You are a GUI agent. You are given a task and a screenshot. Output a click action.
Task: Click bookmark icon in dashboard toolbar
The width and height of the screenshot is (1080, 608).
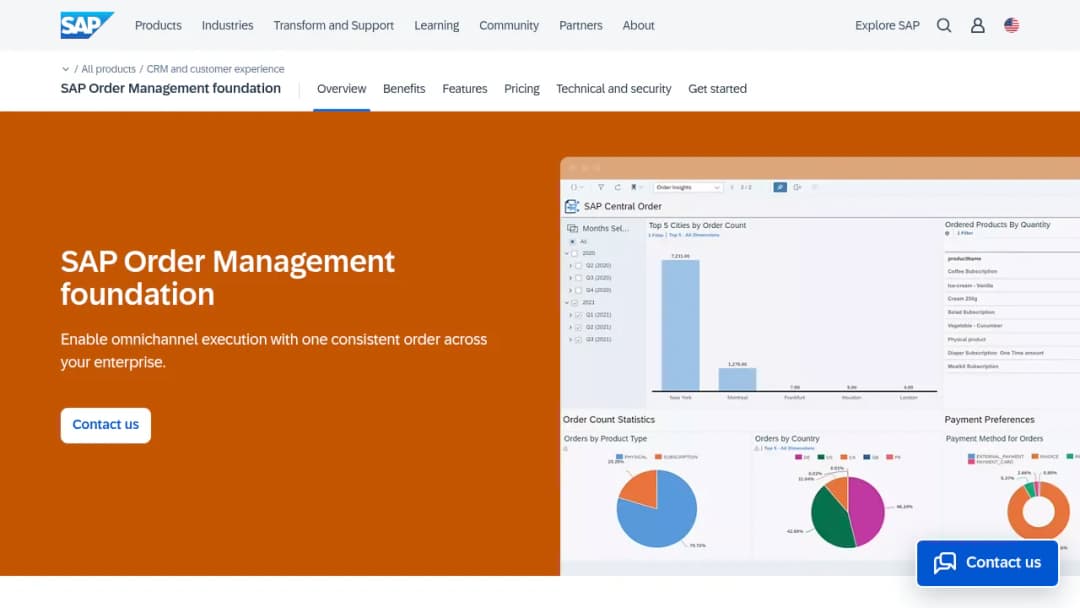pyautogui.click(x=634, y=187)
